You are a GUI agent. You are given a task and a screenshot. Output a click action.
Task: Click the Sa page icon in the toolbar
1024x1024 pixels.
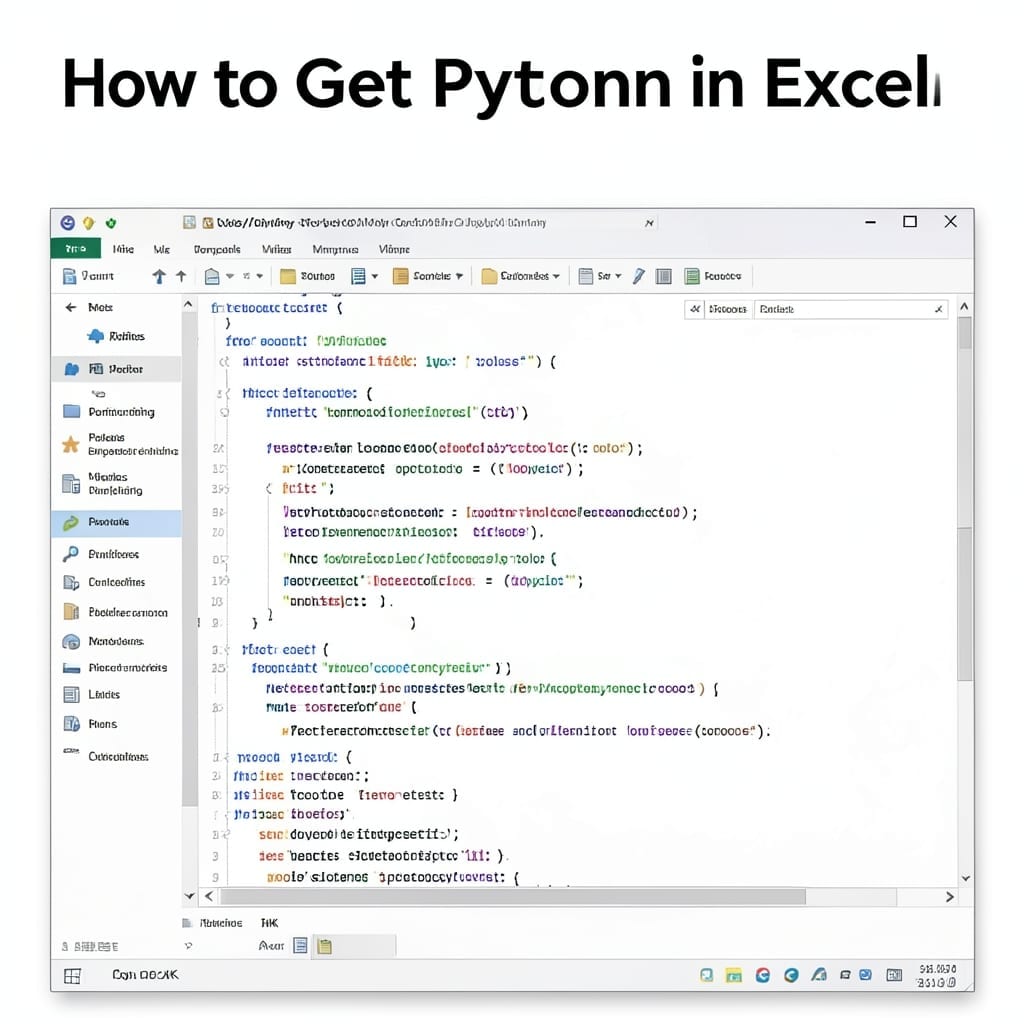click(x=586, y=276)
